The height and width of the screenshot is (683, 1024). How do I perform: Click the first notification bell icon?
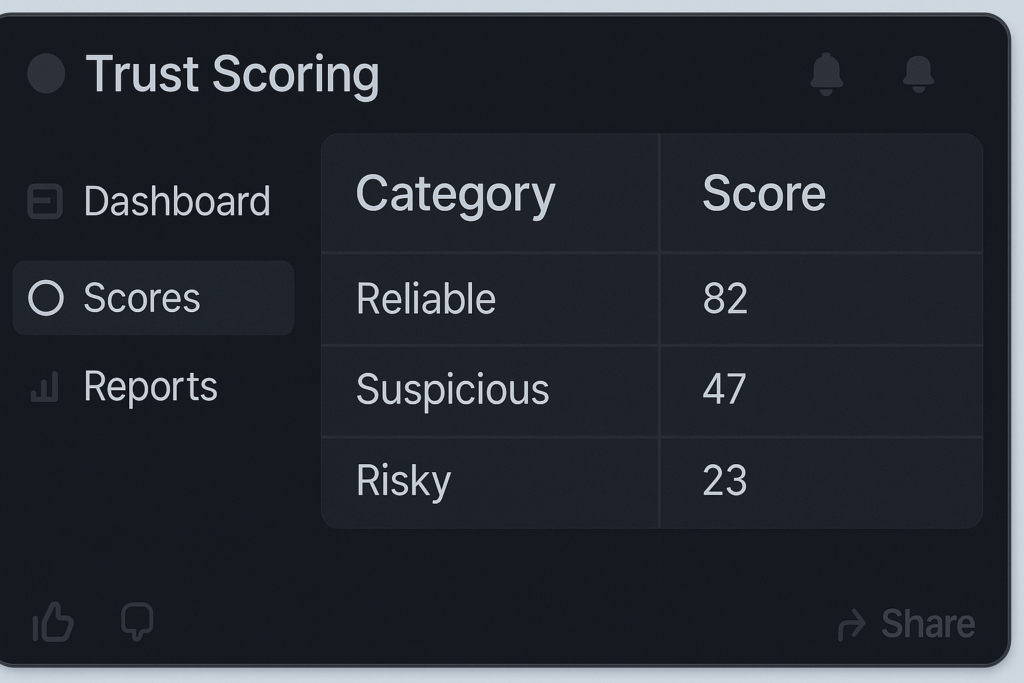826,74
